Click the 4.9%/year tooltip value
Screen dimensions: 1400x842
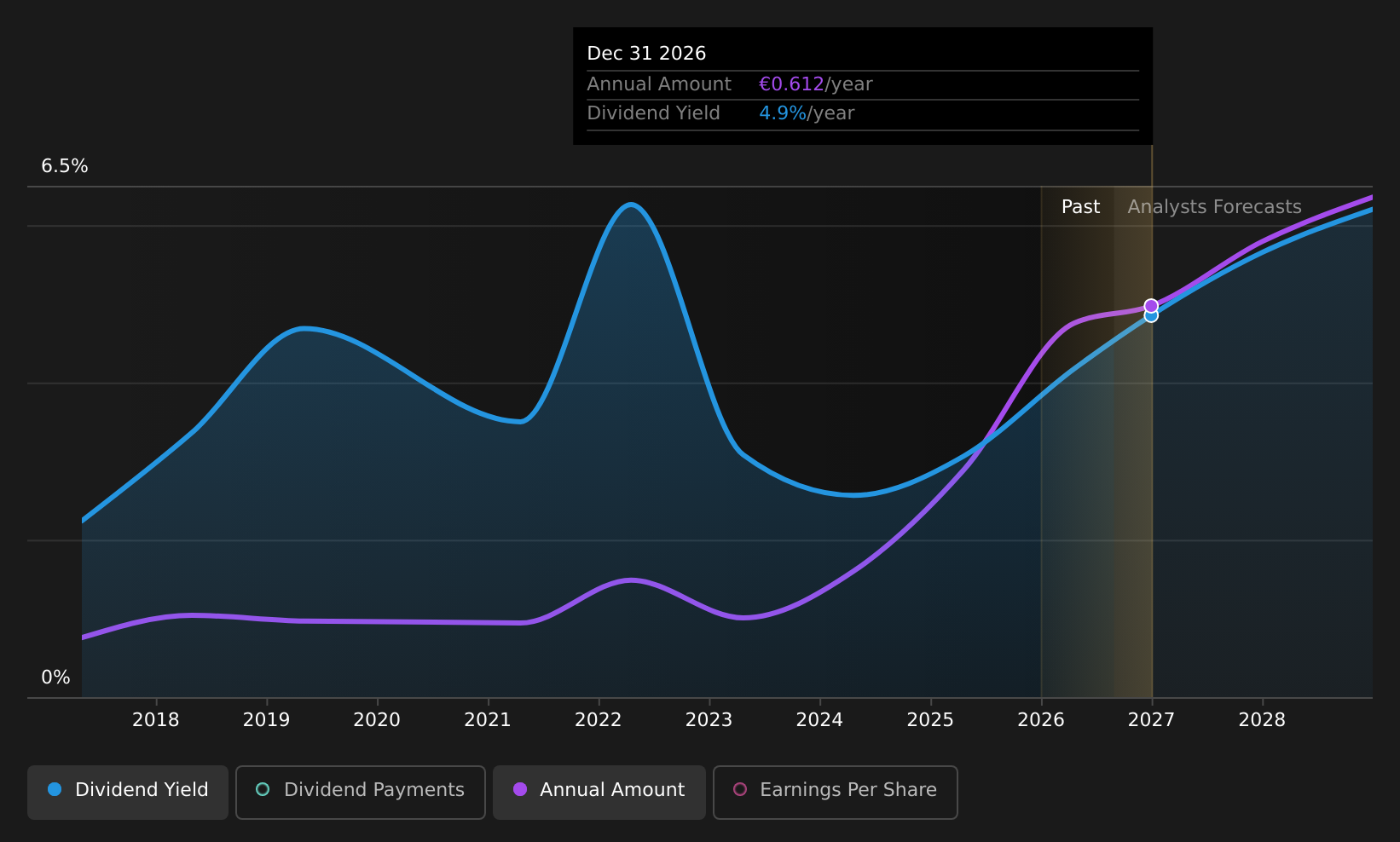pos(807,113)
